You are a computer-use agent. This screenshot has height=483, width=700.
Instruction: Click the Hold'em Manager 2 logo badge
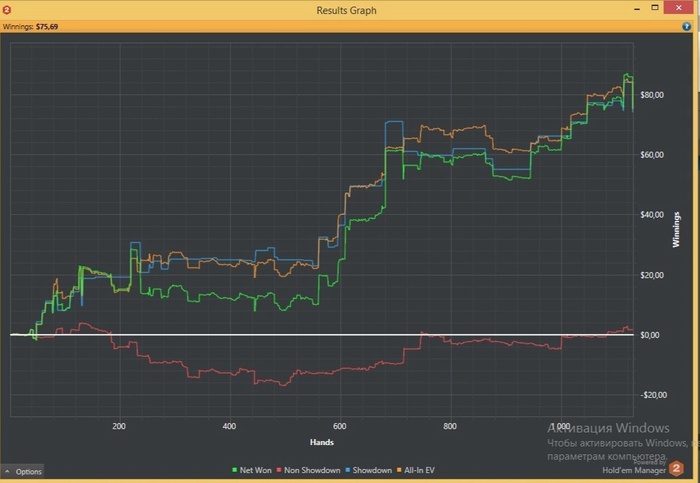click(x=676, y=468)
